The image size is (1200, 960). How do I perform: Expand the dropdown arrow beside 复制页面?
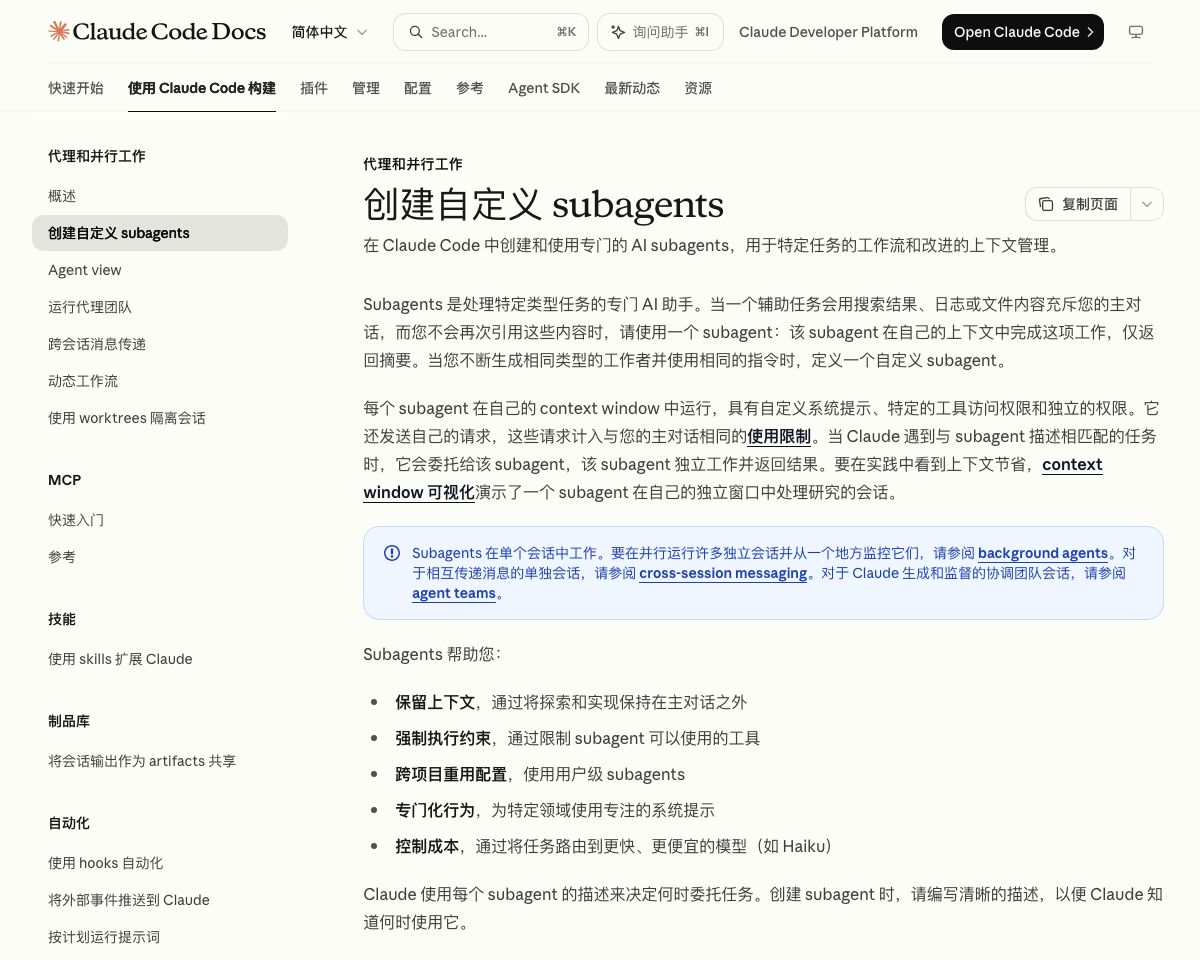click(1147, 204)
